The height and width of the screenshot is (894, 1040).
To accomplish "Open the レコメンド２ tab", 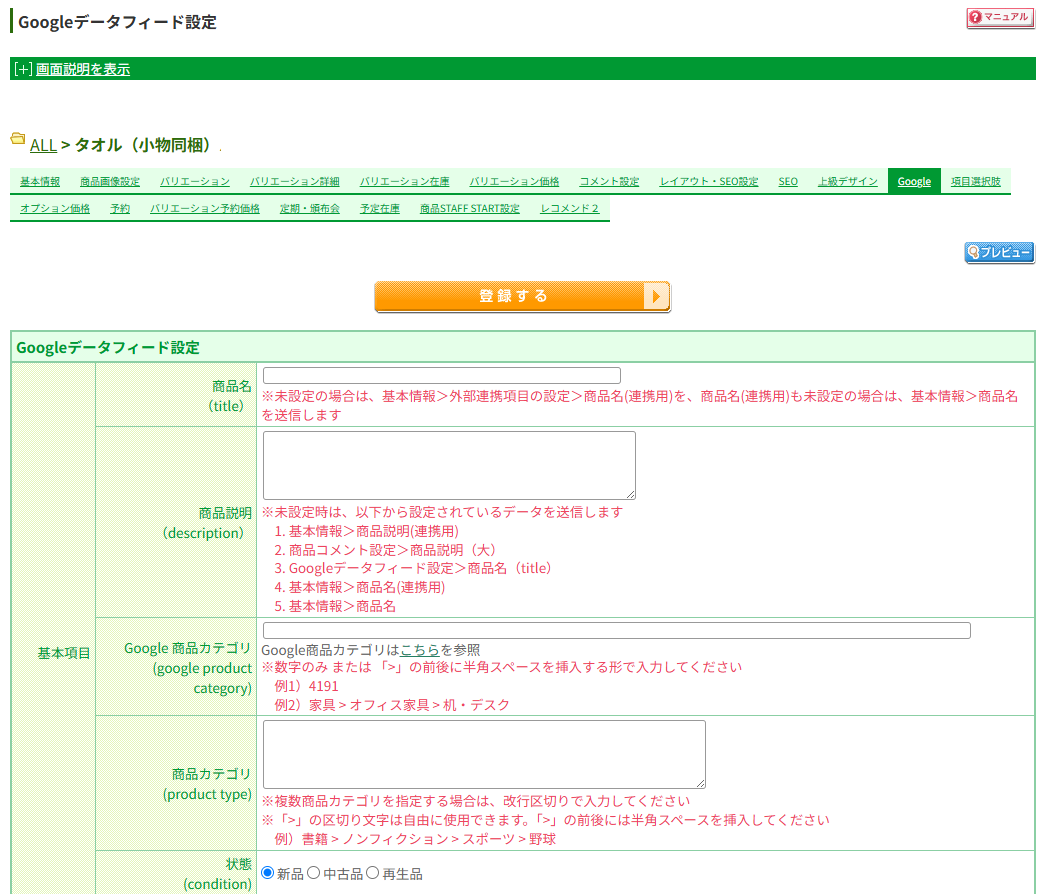I will (568, 209).
